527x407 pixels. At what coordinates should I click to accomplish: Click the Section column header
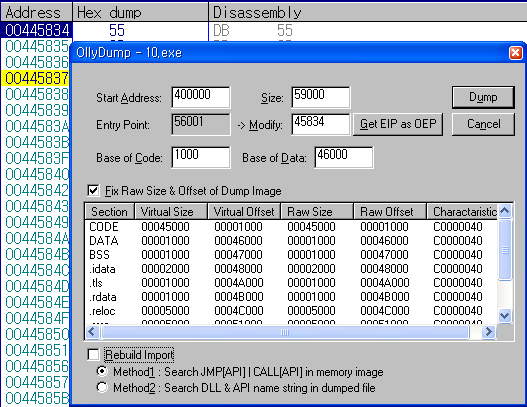tap(110, 212)
